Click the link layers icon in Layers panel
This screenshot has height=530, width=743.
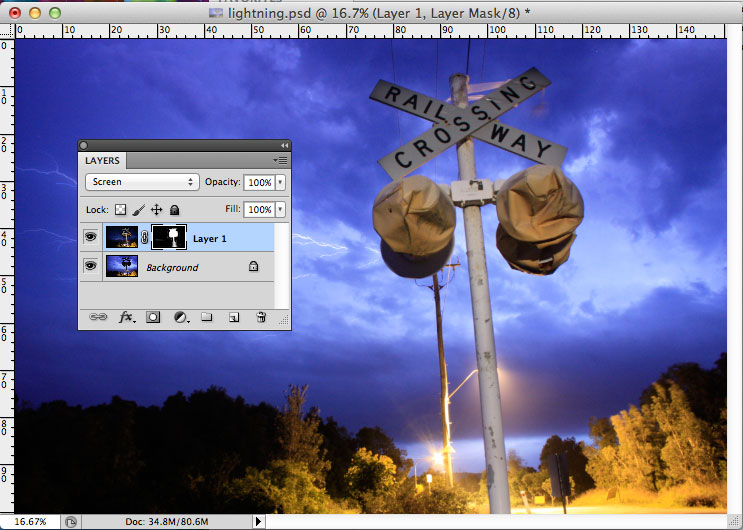click(x=98, y=317)
